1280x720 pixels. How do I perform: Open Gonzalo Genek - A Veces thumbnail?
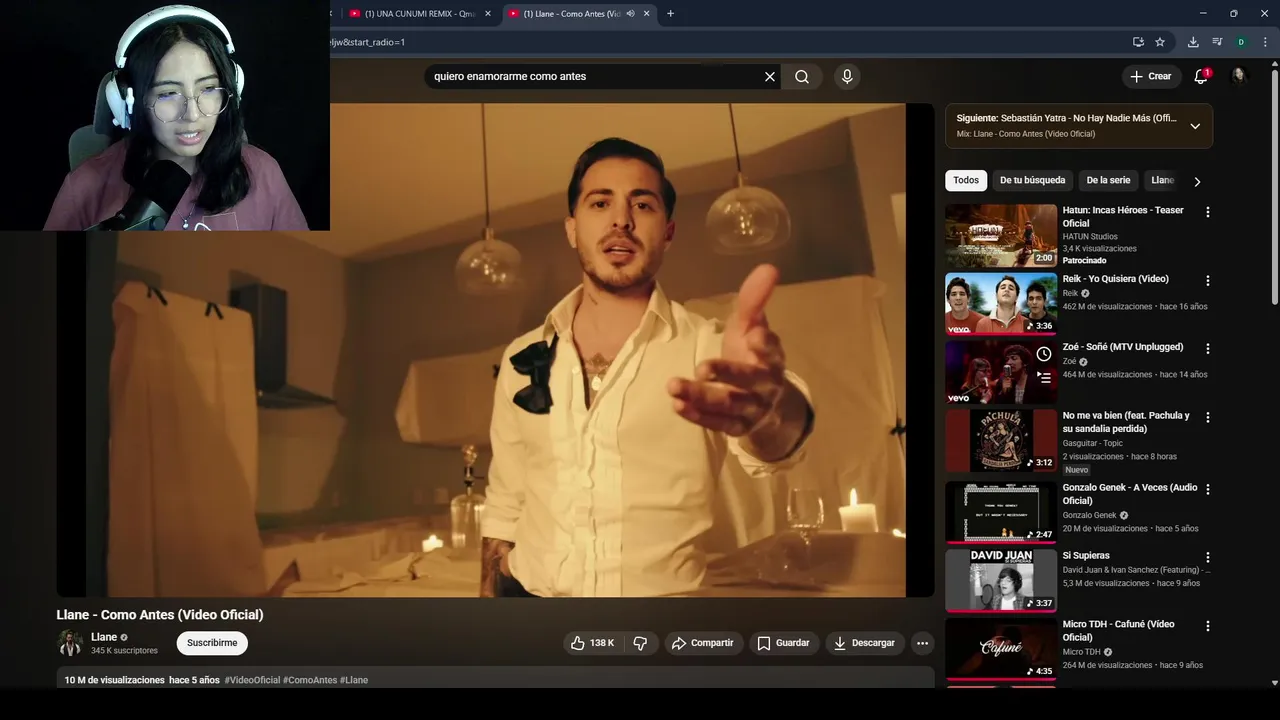(1001, 512)
